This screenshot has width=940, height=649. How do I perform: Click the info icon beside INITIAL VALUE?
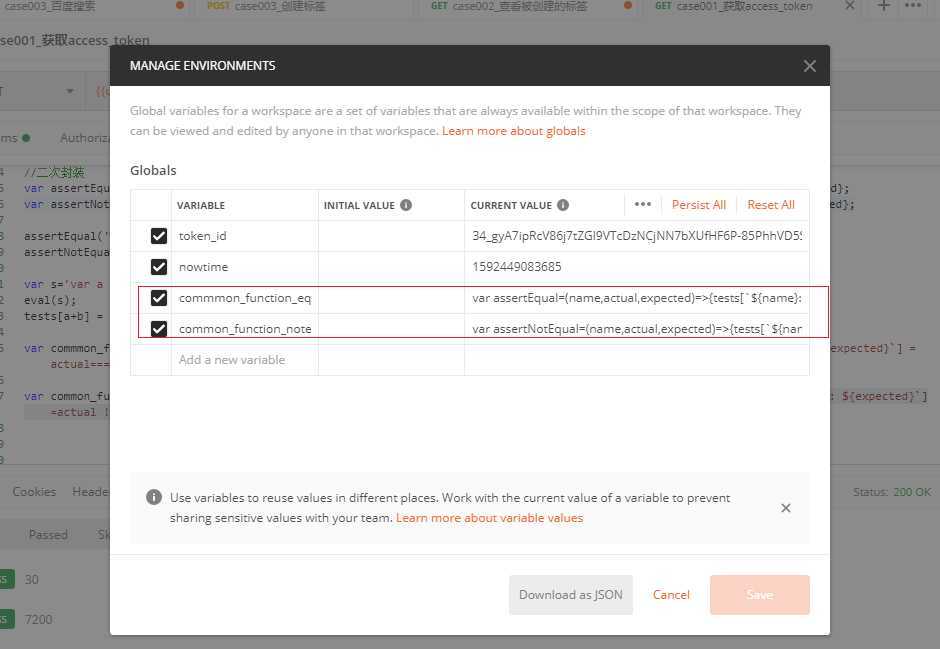(406, 205)
